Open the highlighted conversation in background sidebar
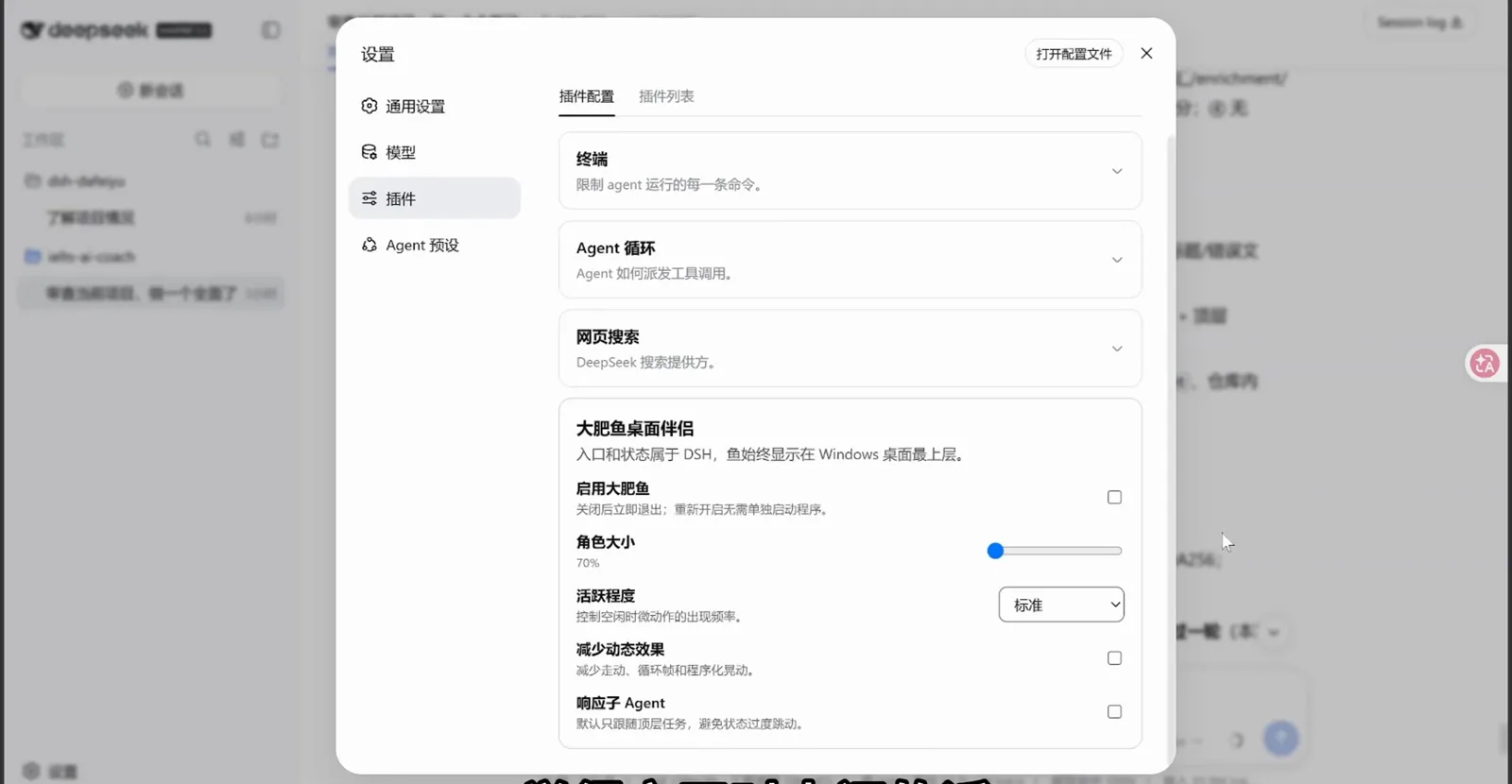Viewport: 1512px width, 784px height. coord(151,294)
